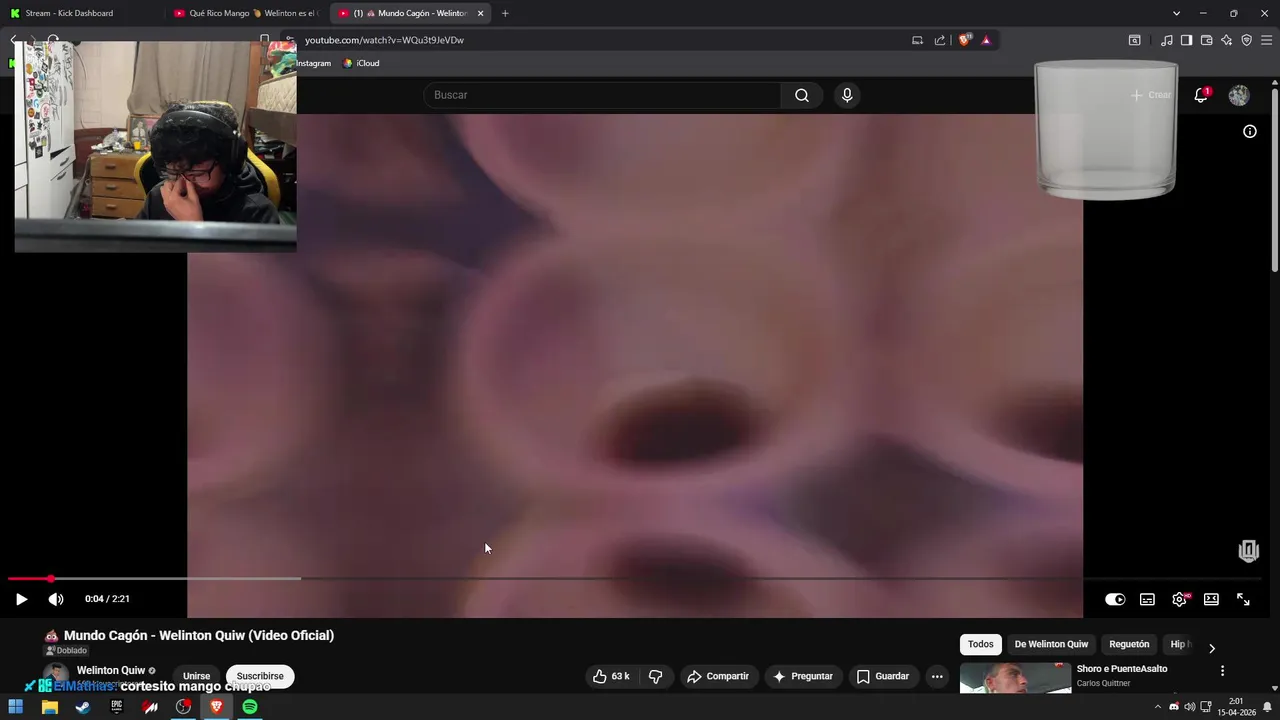The height and width of the screenshot is (720, 1280).
Task: Click the address bar URL
Action: (x=384, y=40)
